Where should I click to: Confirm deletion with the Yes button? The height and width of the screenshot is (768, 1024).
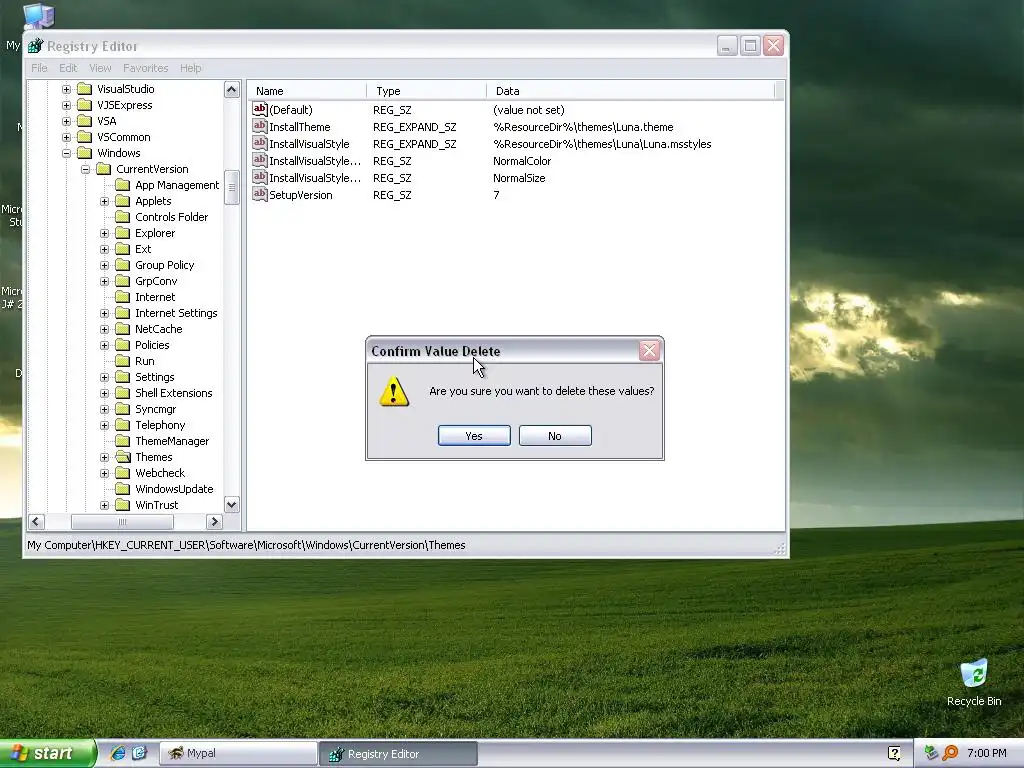pos(474,436)
